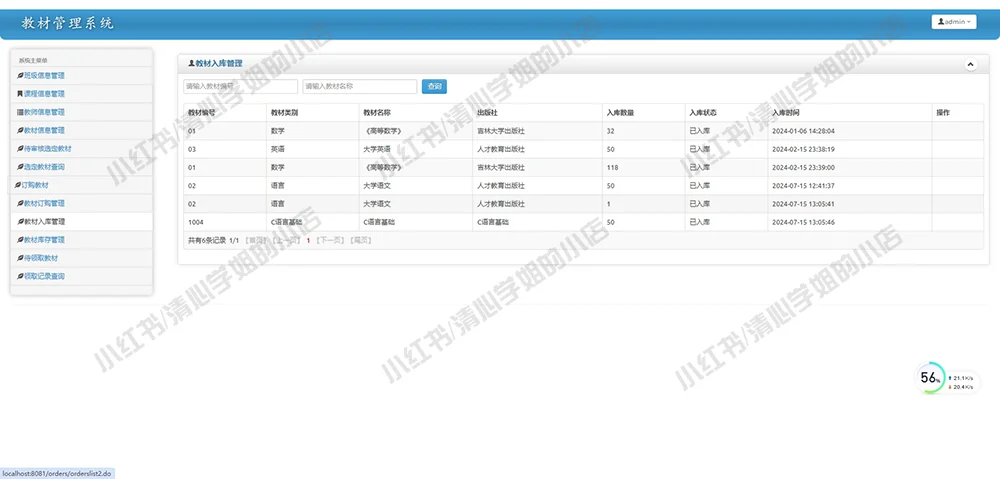This screenshot has width=1000, height=479.
Task: Click the blue 查询 button
Action: tap(434, 86)
